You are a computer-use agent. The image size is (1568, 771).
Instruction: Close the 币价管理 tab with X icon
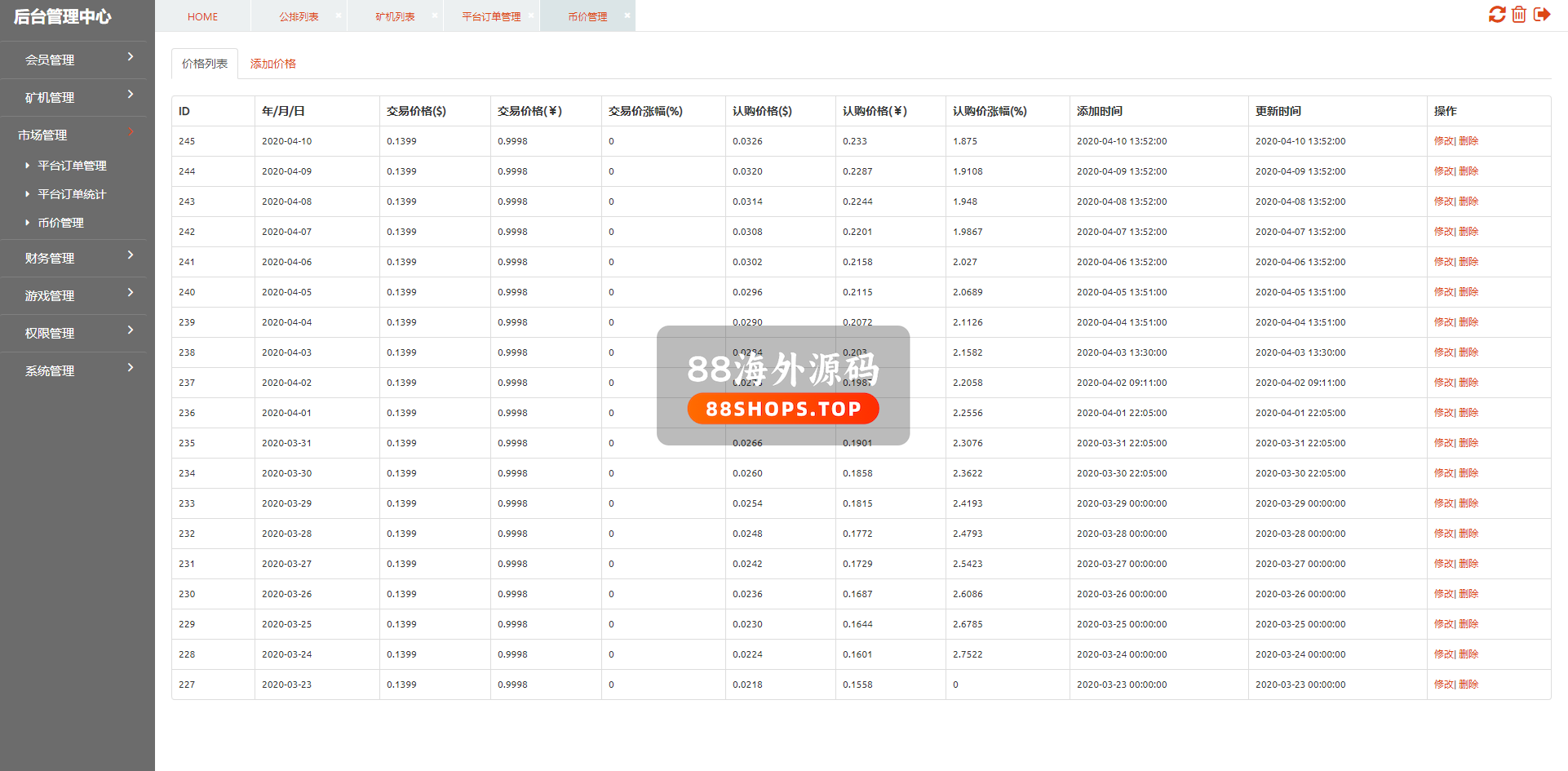[x=627, y=16]
